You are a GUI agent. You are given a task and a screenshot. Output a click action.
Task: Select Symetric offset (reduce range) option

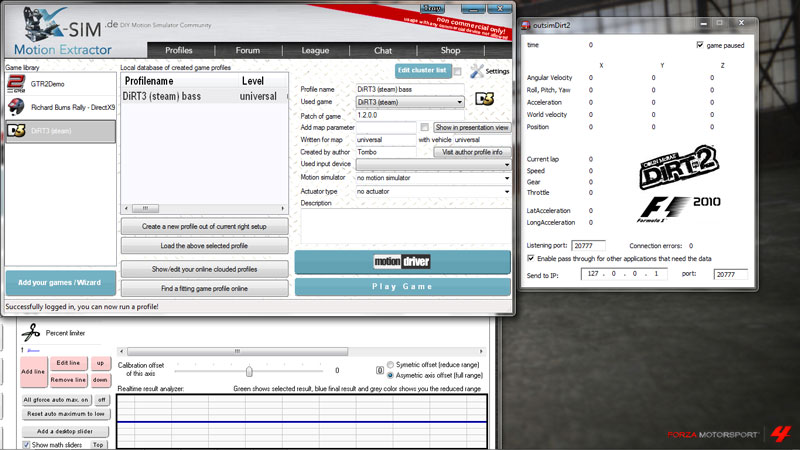pyautogui.click(x=390, y=365)
